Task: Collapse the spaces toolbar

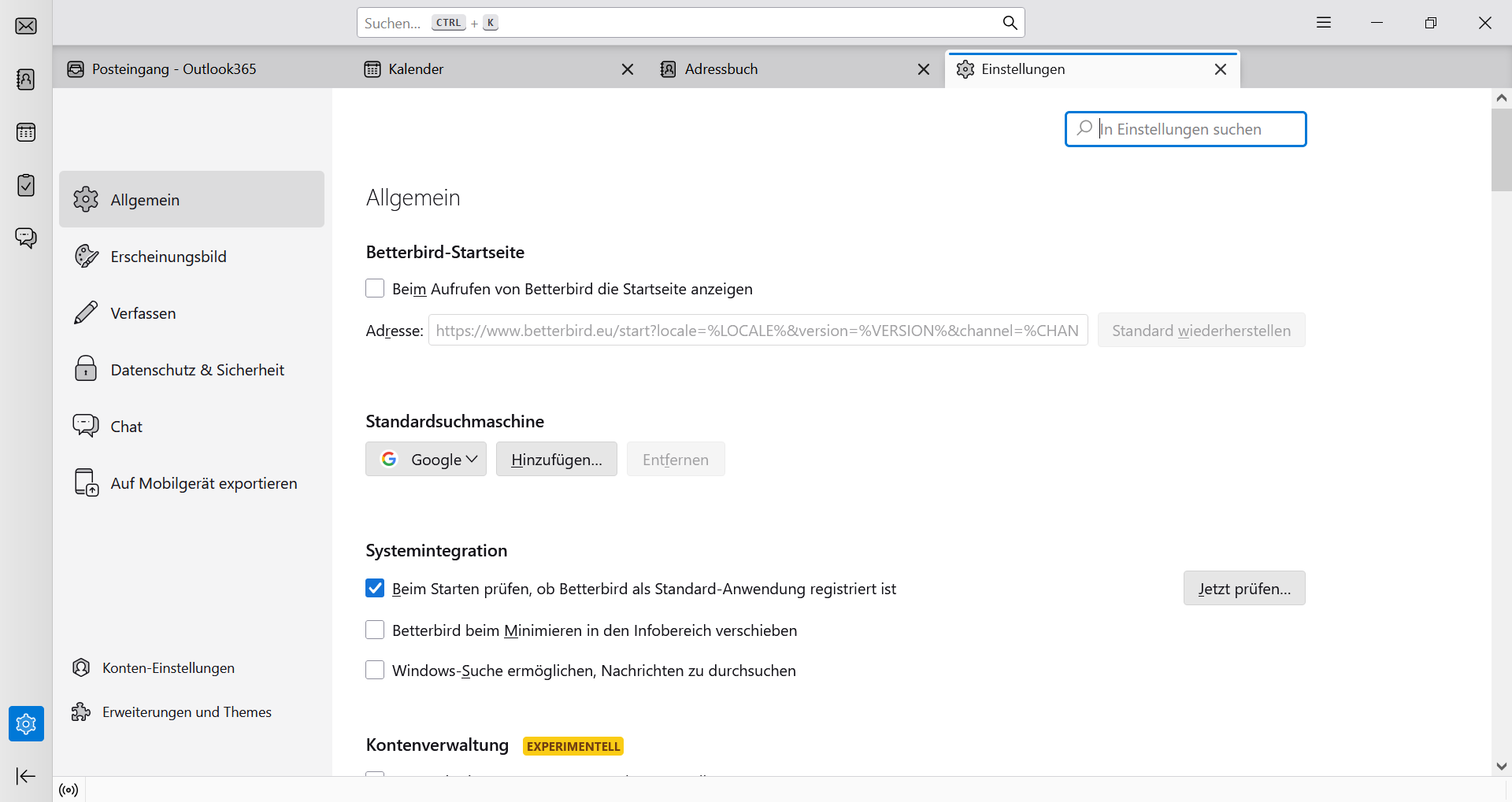Action: tap(26, 777)
